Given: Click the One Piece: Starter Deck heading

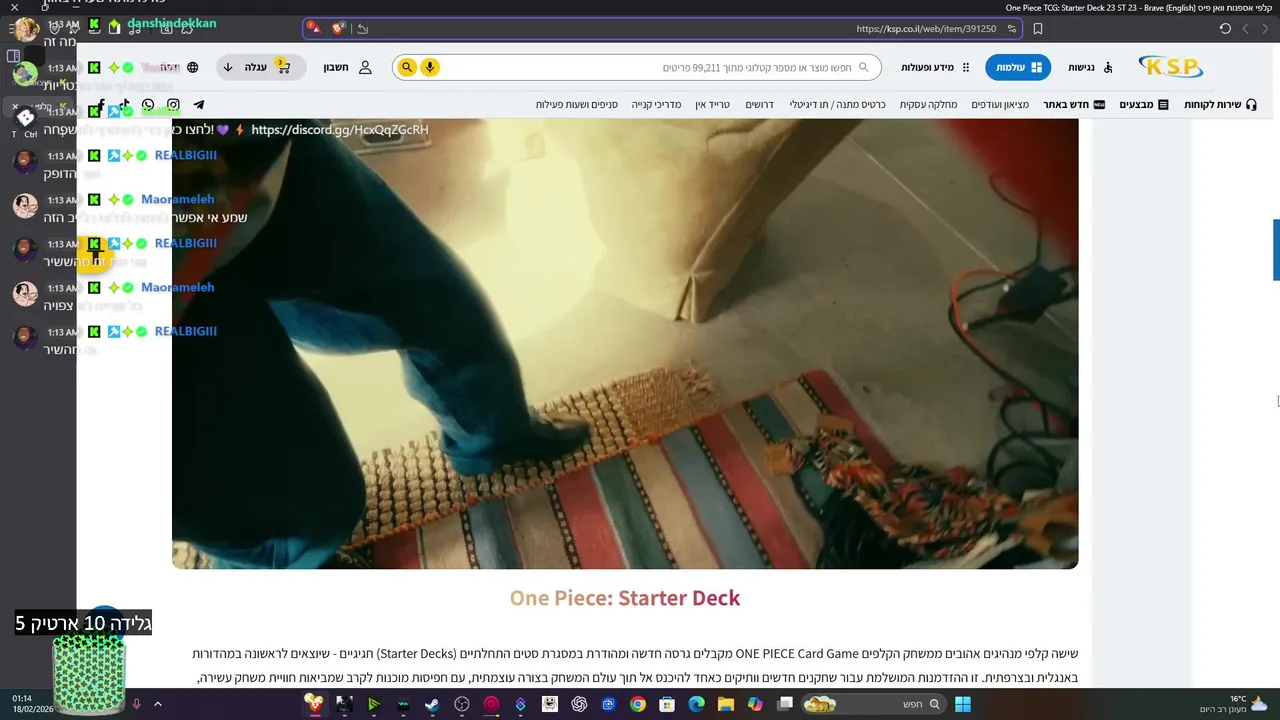Looking at the screenshot, I should pyautogui.click(x=625, y=598).
